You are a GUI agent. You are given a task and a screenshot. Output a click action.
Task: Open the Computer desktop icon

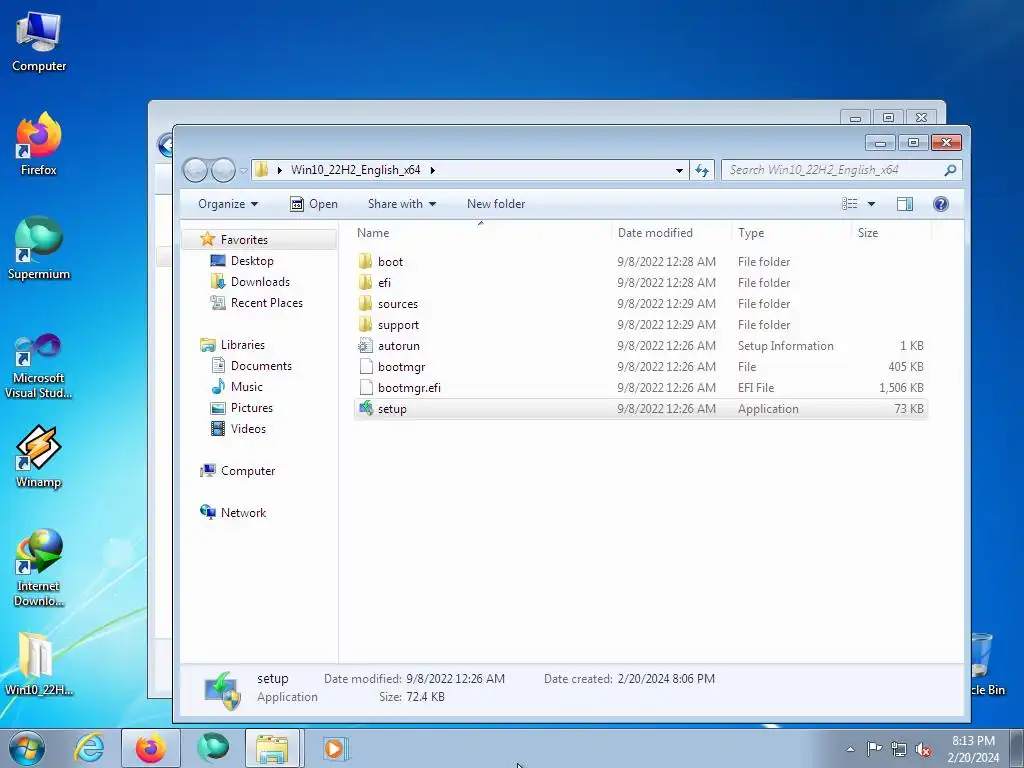point(39,42)
